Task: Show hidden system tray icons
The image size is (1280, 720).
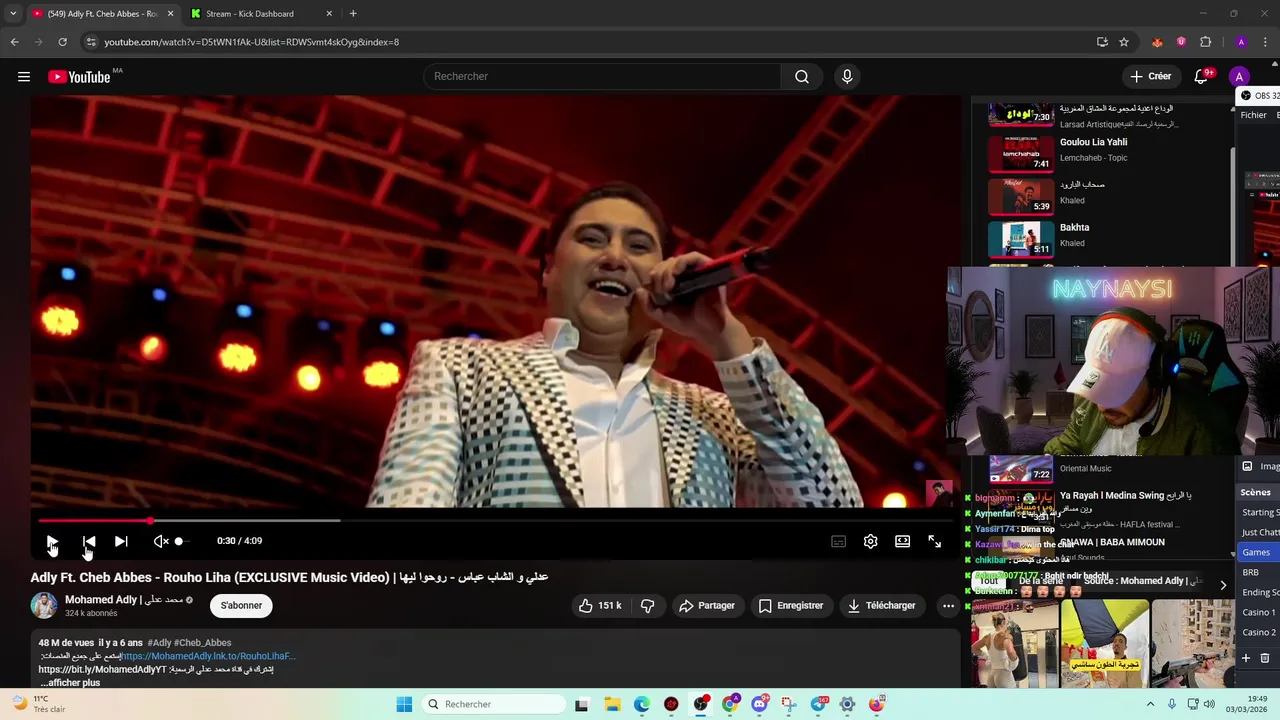Action: tap(1150, 704)
